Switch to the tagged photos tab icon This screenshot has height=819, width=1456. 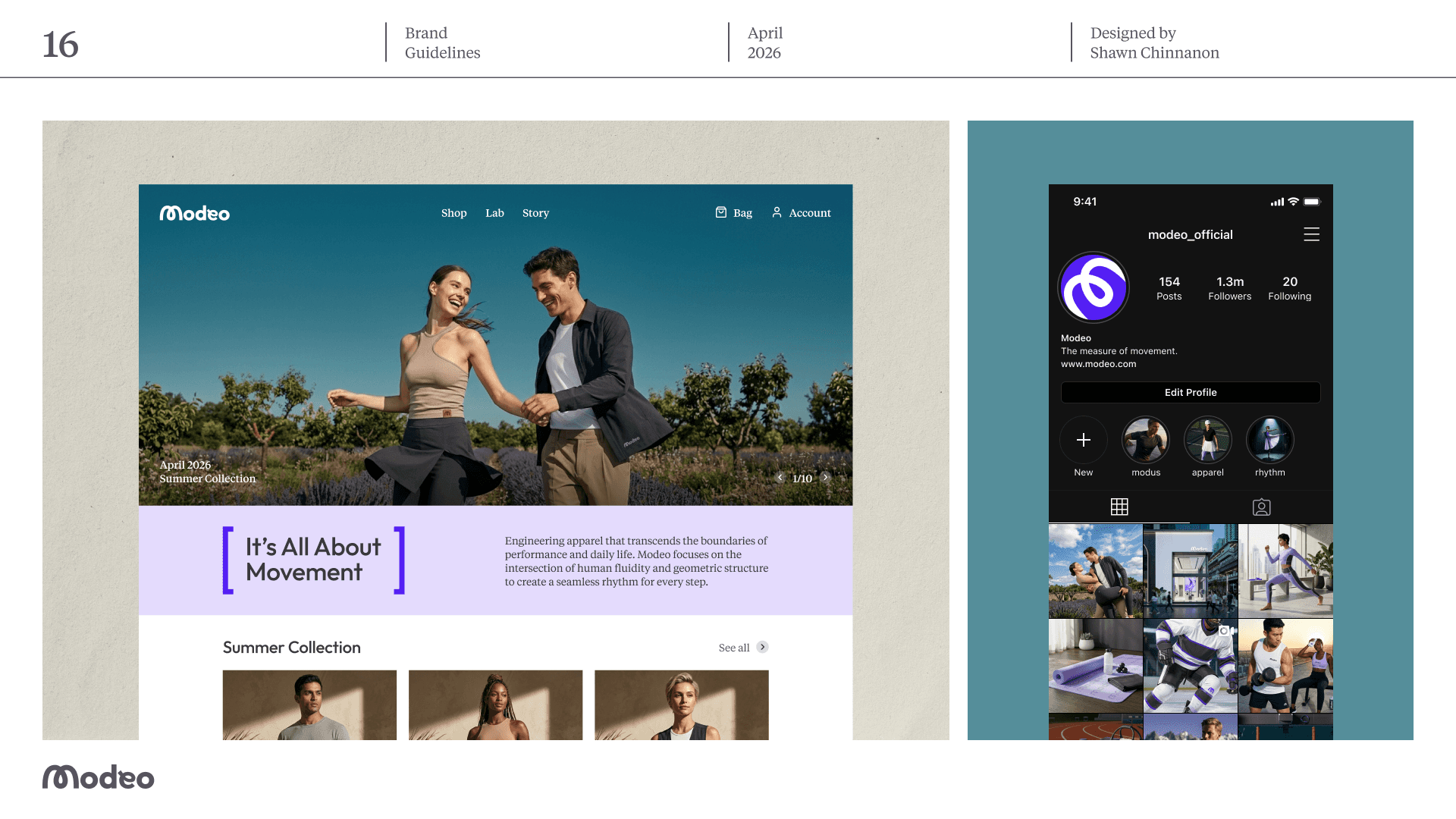pyautogui.click(x=1261, y=507)
